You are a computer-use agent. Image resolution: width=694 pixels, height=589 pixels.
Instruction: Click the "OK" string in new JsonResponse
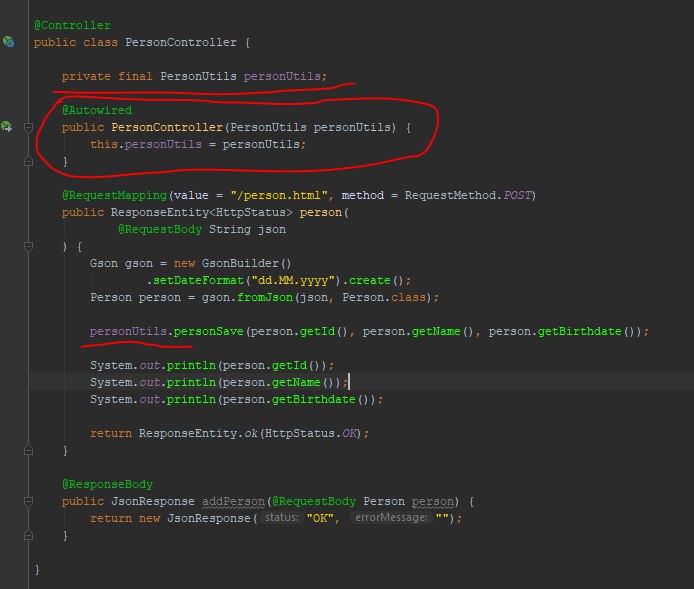coord(320,519)
